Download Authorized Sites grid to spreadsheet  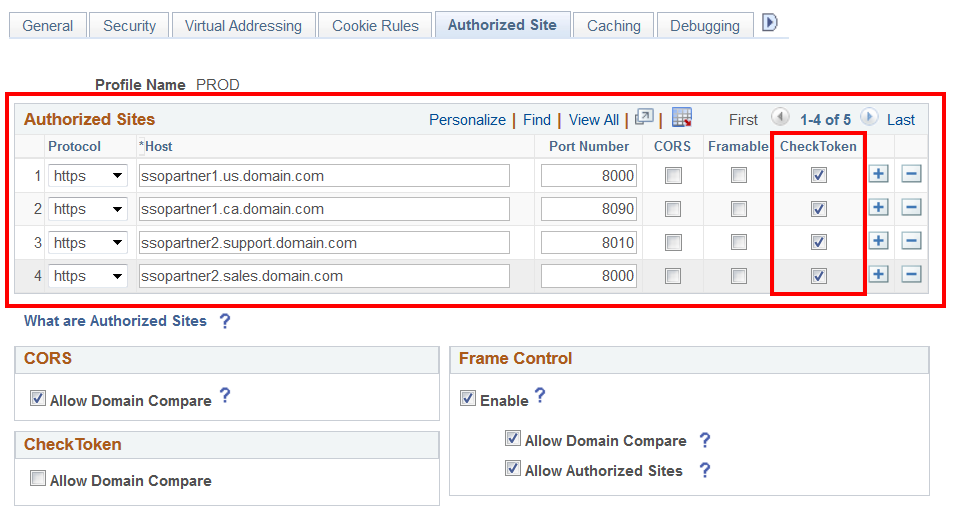[x=682, y=117]
